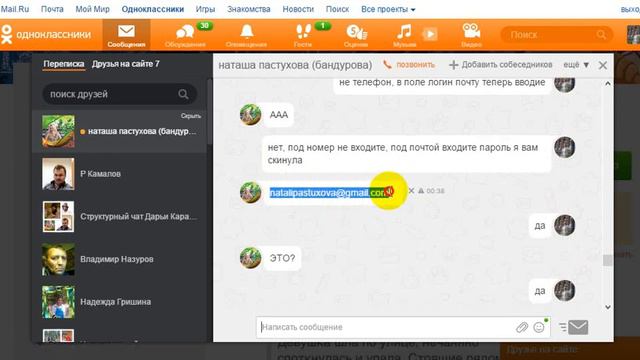Focus the Написать сообщение input
640x360 pixels.
[386, 327]
